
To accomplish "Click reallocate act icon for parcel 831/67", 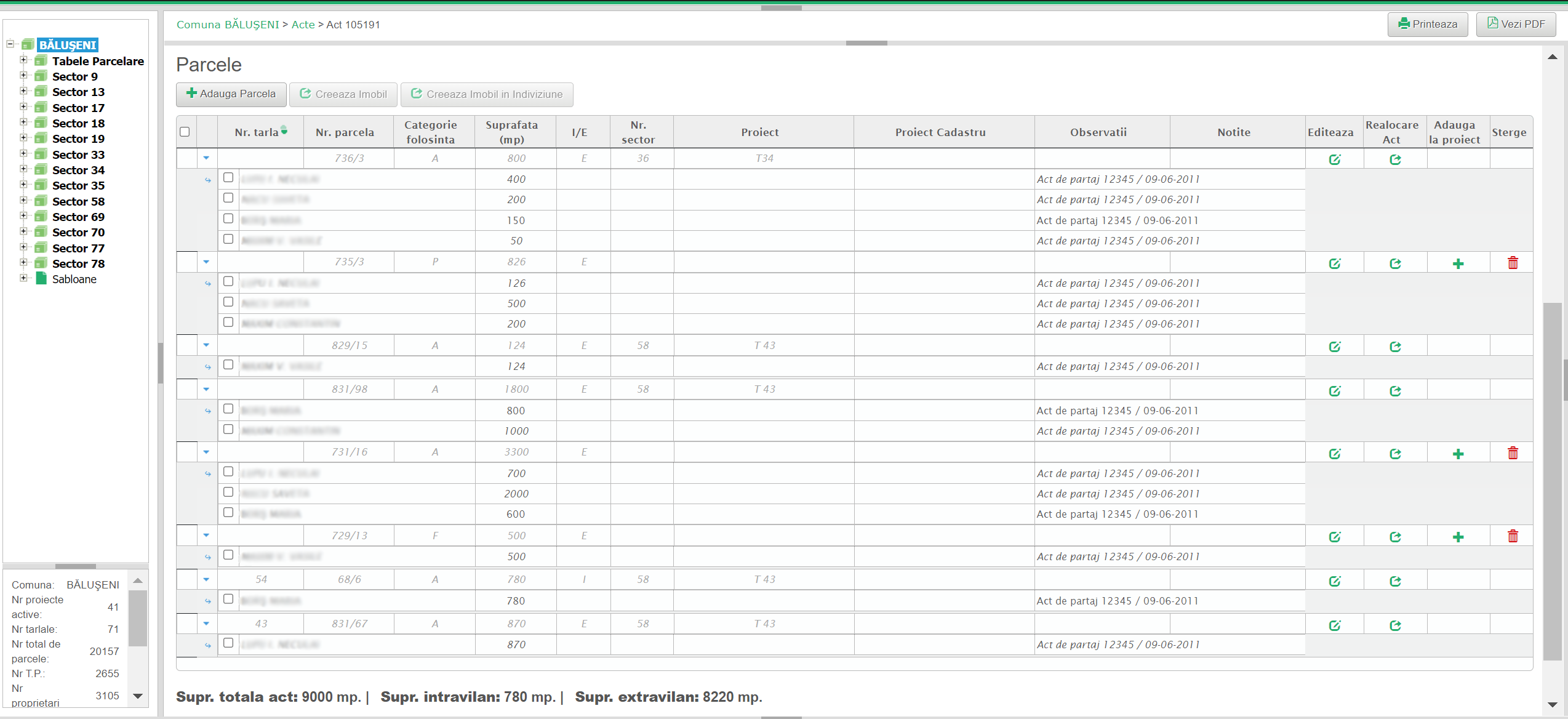I will point(1395,626).
